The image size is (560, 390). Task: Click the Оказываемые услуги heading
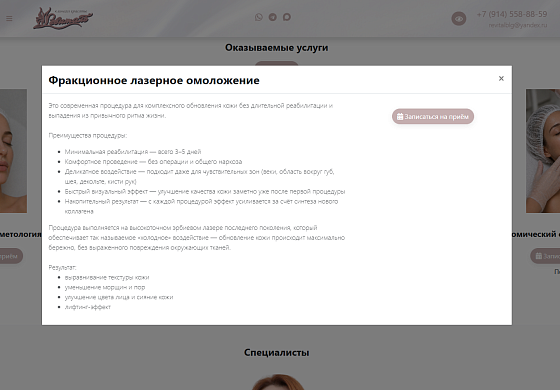276,48
